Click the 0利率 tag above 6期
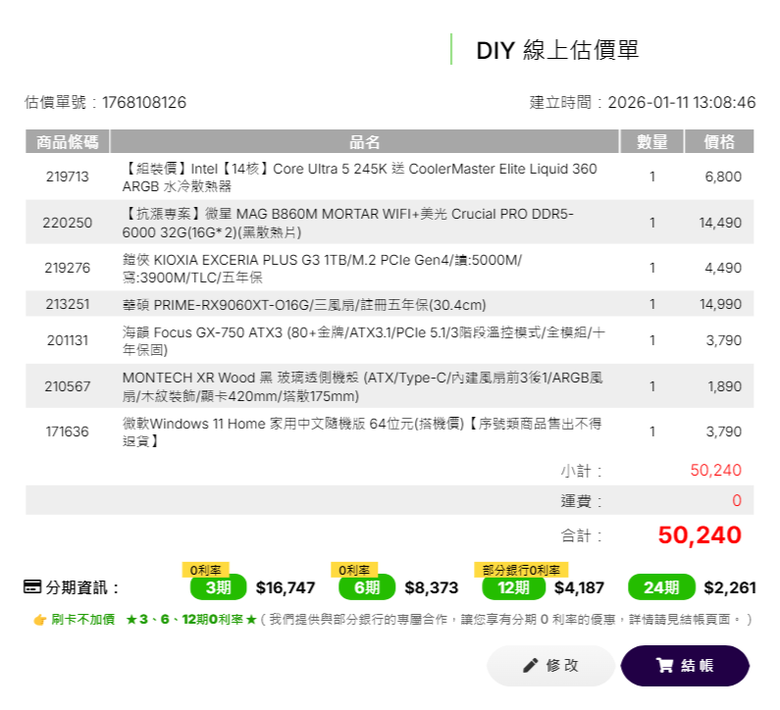780x710 pixels. (x=354, y=570)
